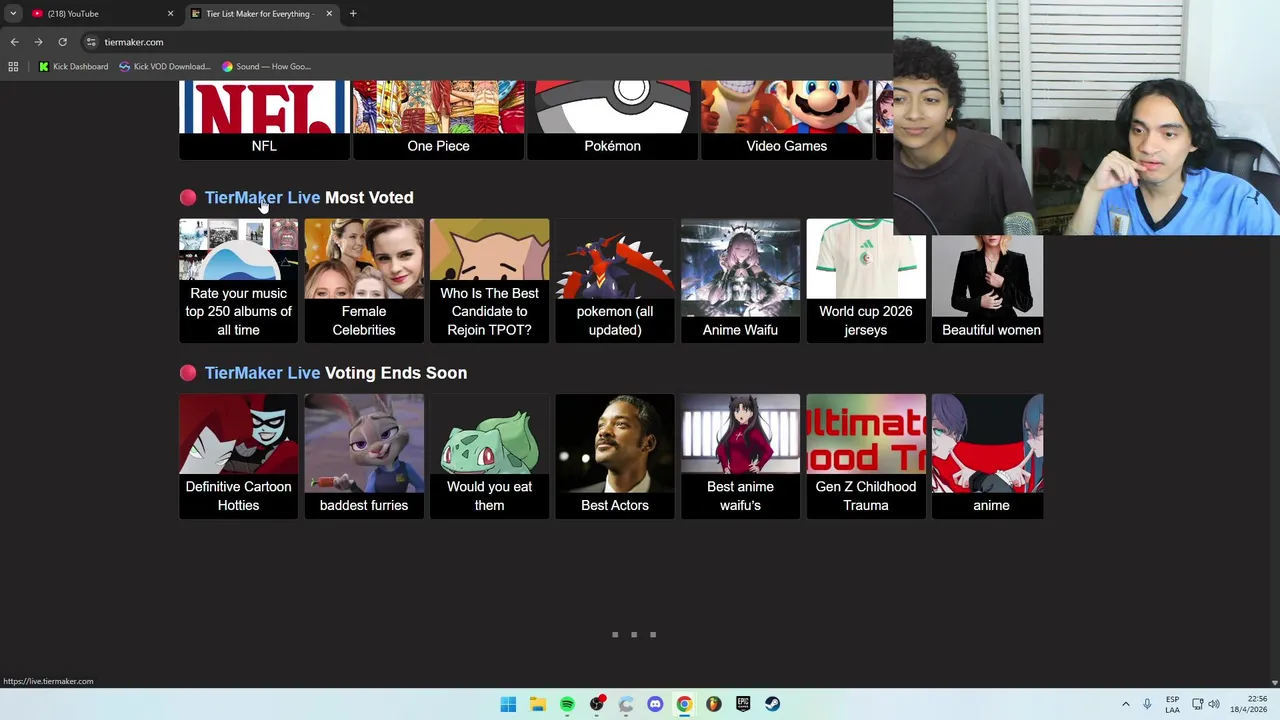The image size is (1280, 720).
Task: Open the One Piece category card
Action: pos(438,120)
